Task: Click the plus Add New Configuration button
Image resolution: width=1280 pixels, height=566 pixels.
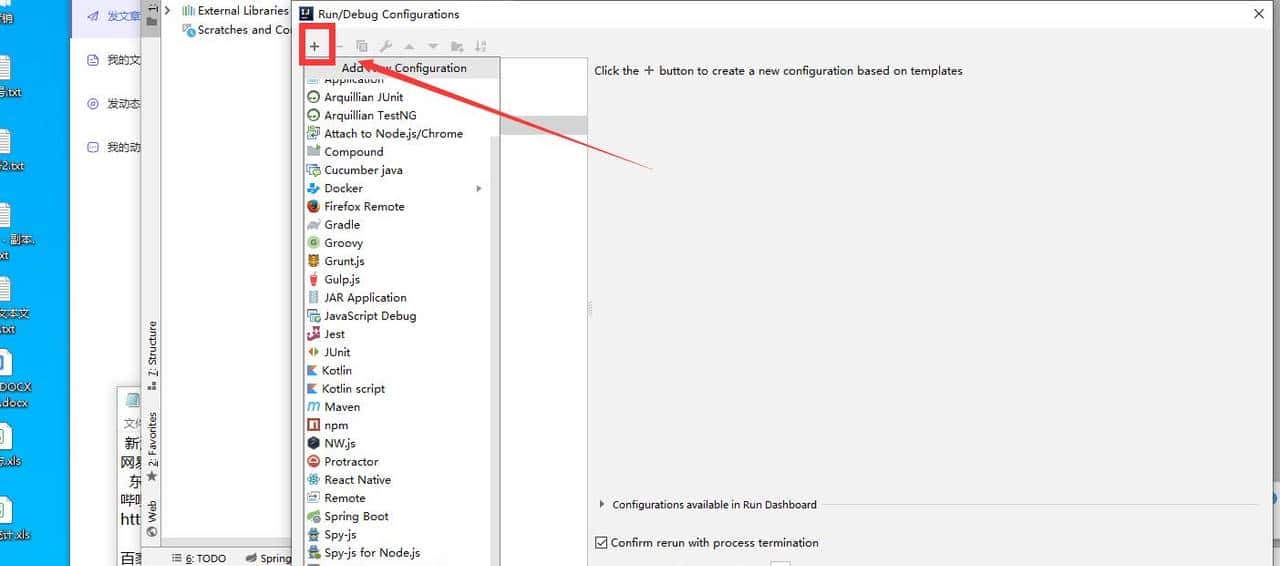Action: click(314, 46)
